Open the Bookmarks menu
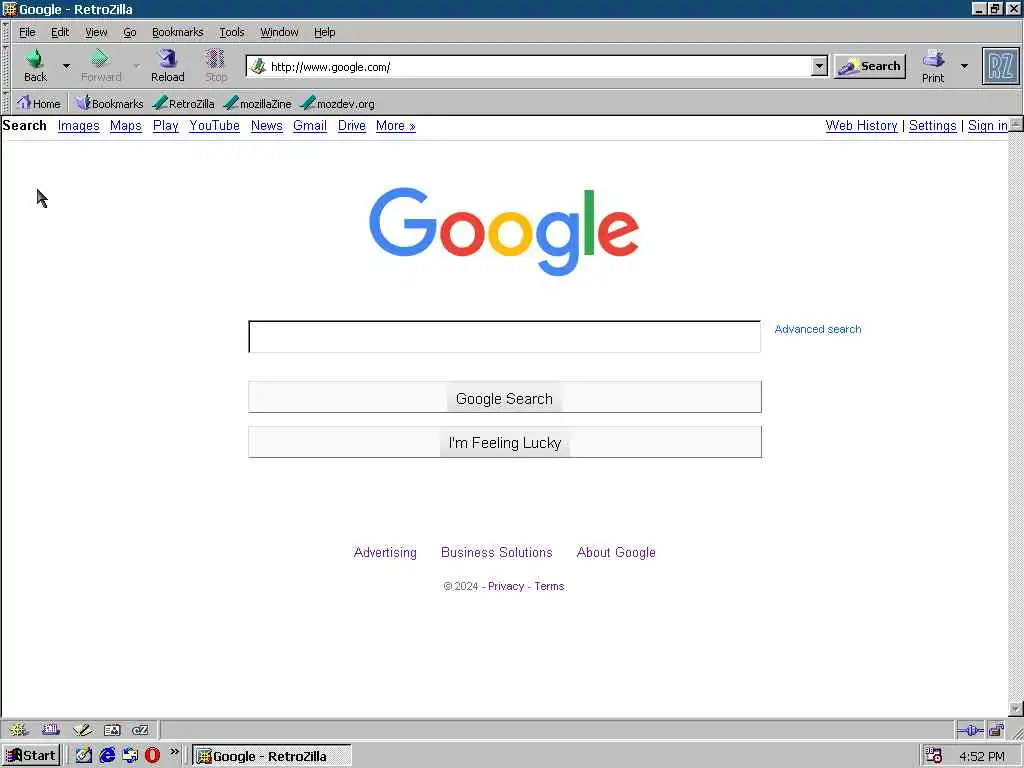Viewport: 1024px width, 768px height. point(178,32)
